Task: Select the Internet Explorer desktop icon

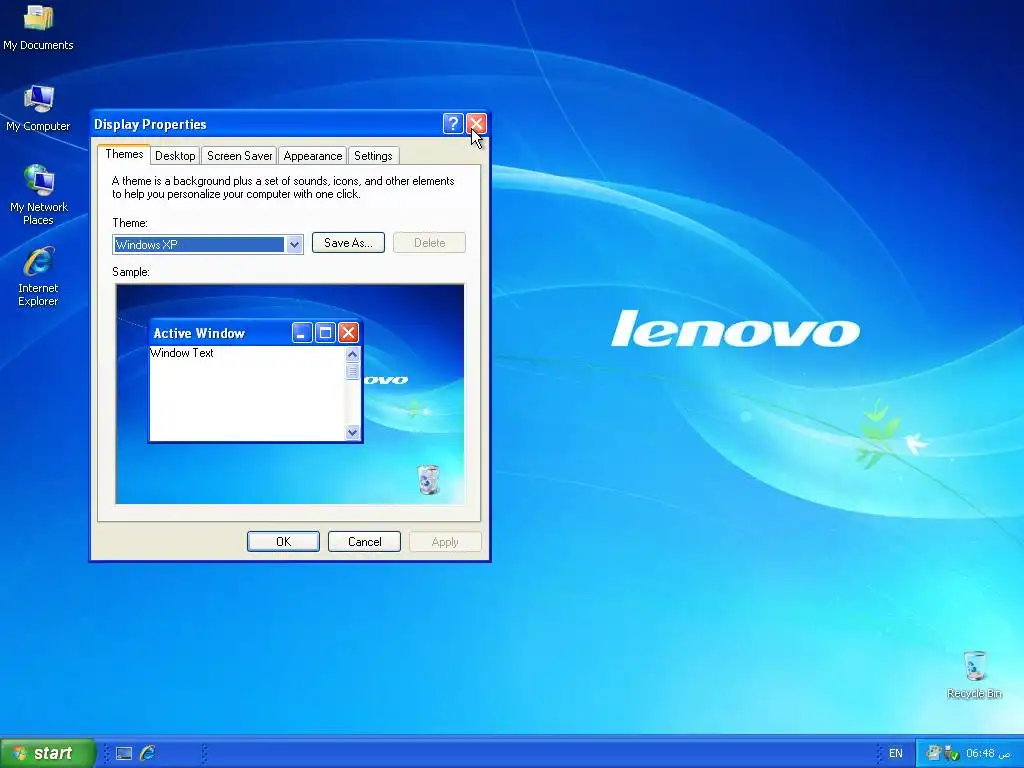Action: click(x=38, y=276)
